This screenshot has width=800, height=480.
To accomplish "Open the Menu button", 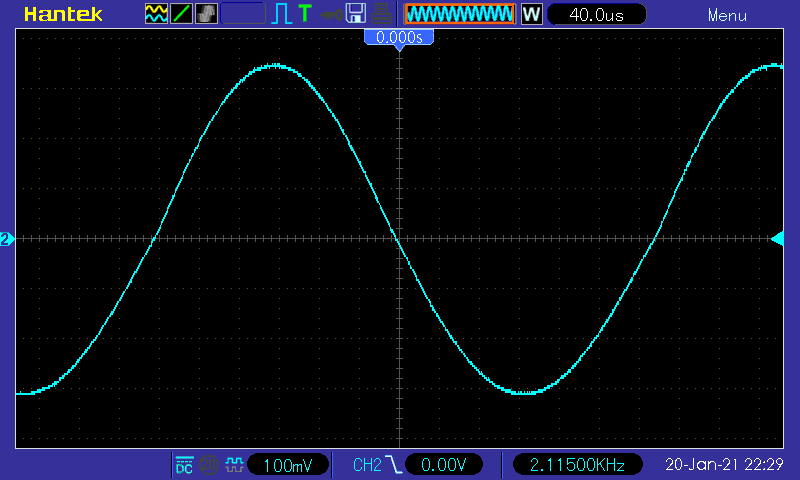I will coord(727,15).
